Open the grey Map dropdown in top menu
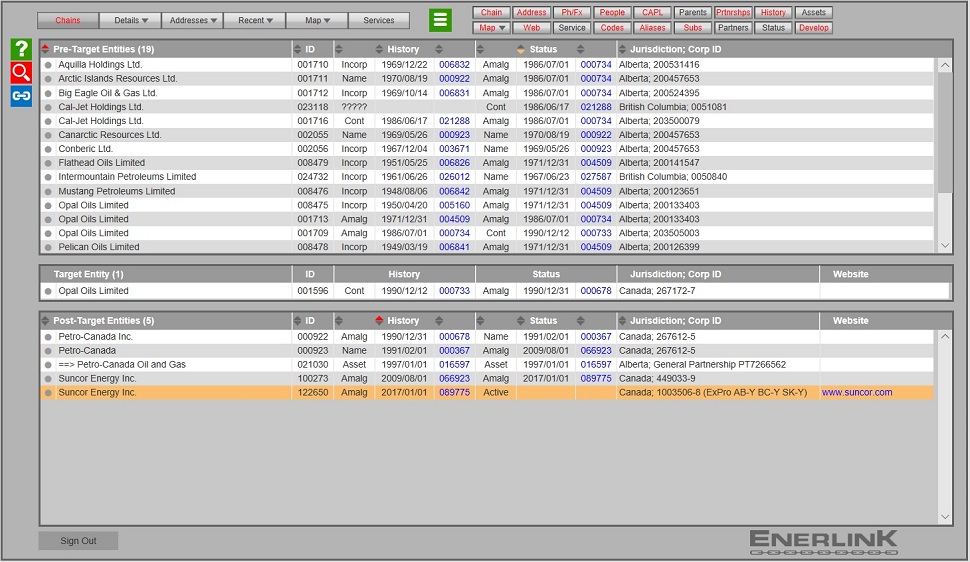The width and height of the screenshot is (970, 562). (317, 20)
